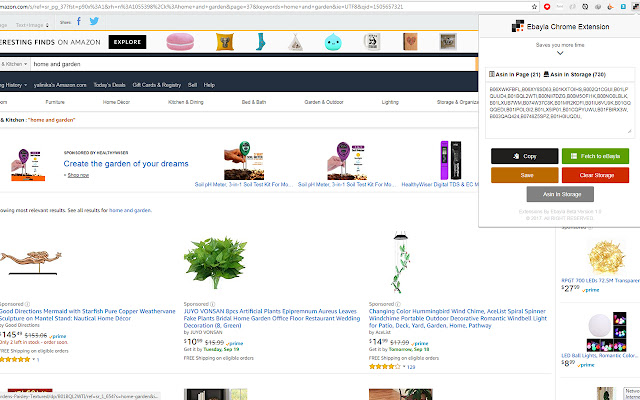
Task: Open the hummingbird wind chime image
Action: tap(401, 262)
